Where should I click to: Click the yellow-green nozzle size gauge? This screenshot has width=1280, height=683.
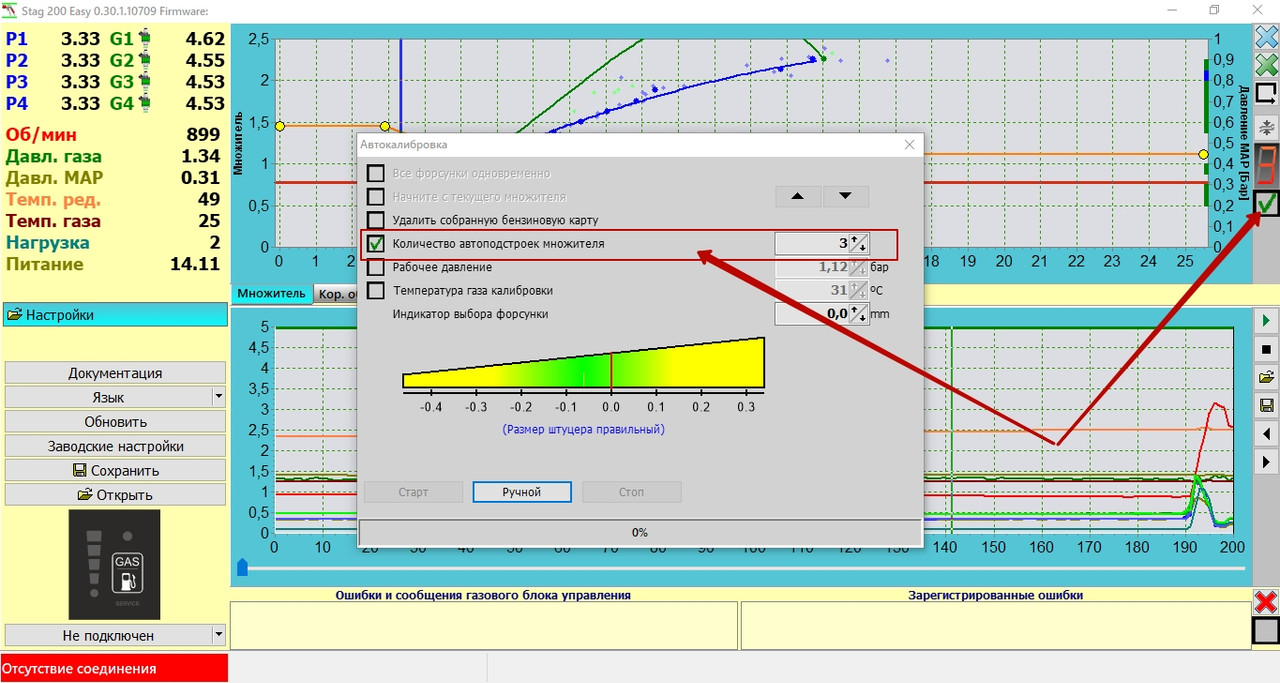click(583, 362)
